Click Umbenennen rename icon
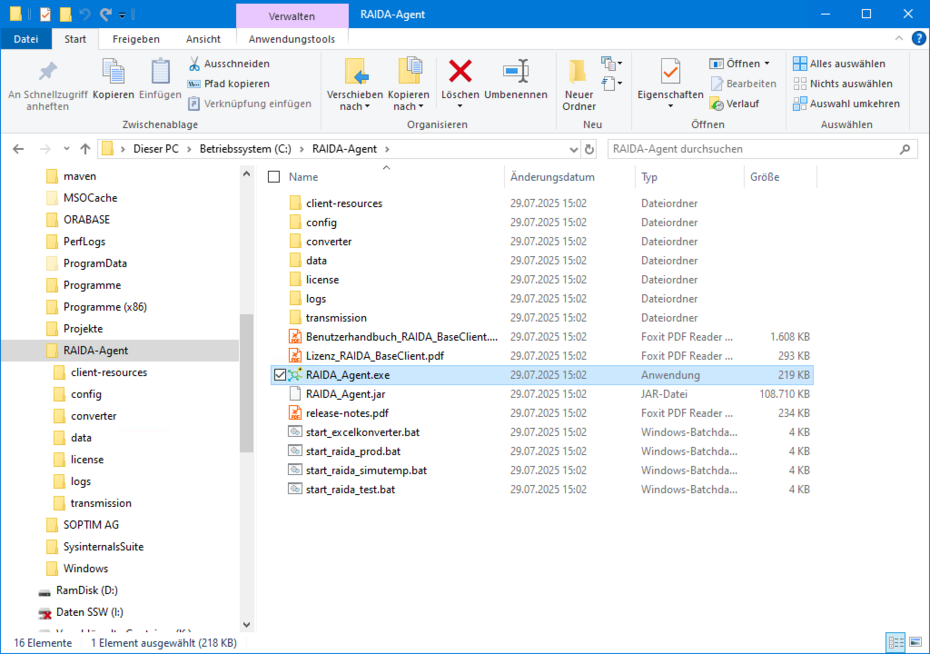Viewport: 930px width, 654px height. [x=516, y=72]
